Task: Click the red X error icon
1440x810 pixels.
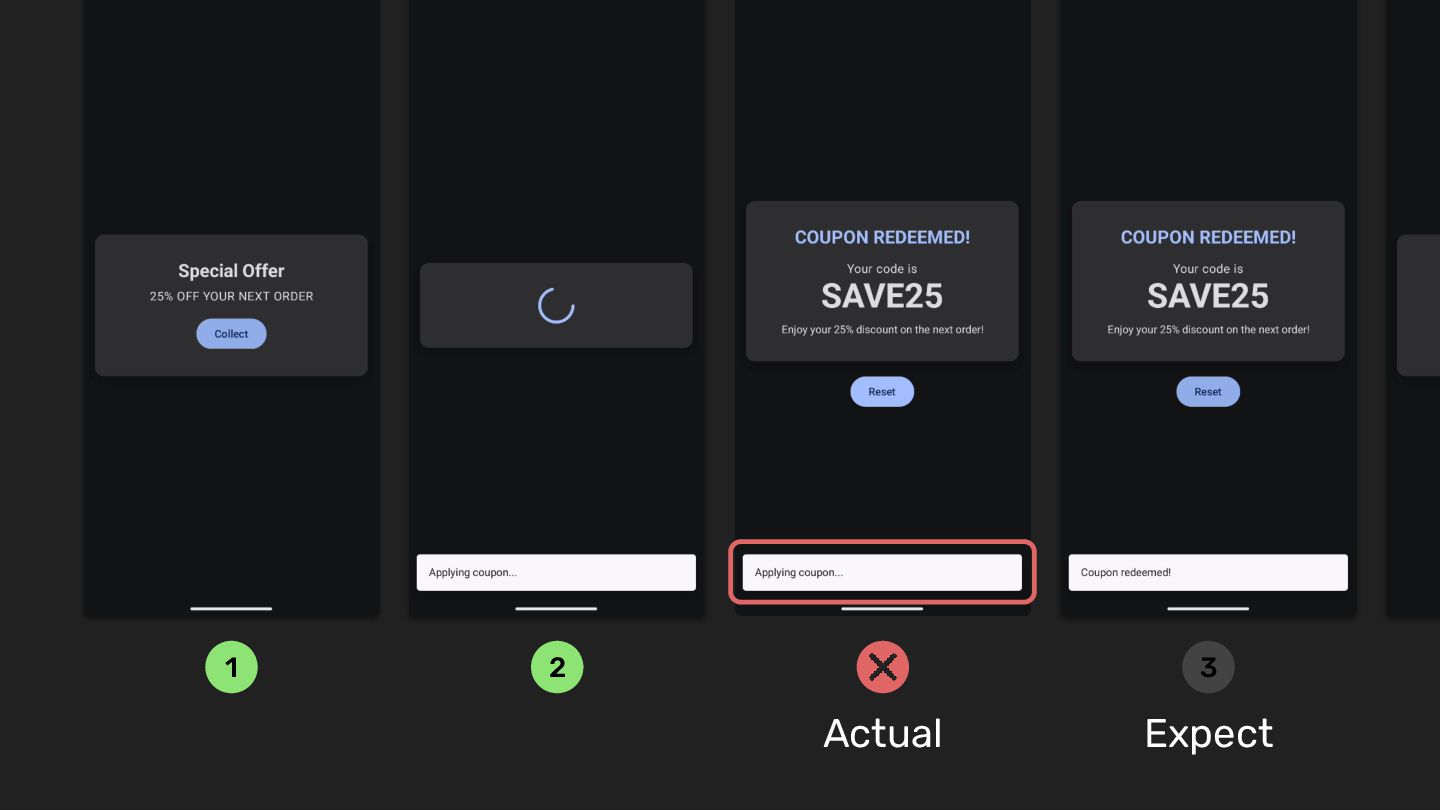Action: coord(882,667)
